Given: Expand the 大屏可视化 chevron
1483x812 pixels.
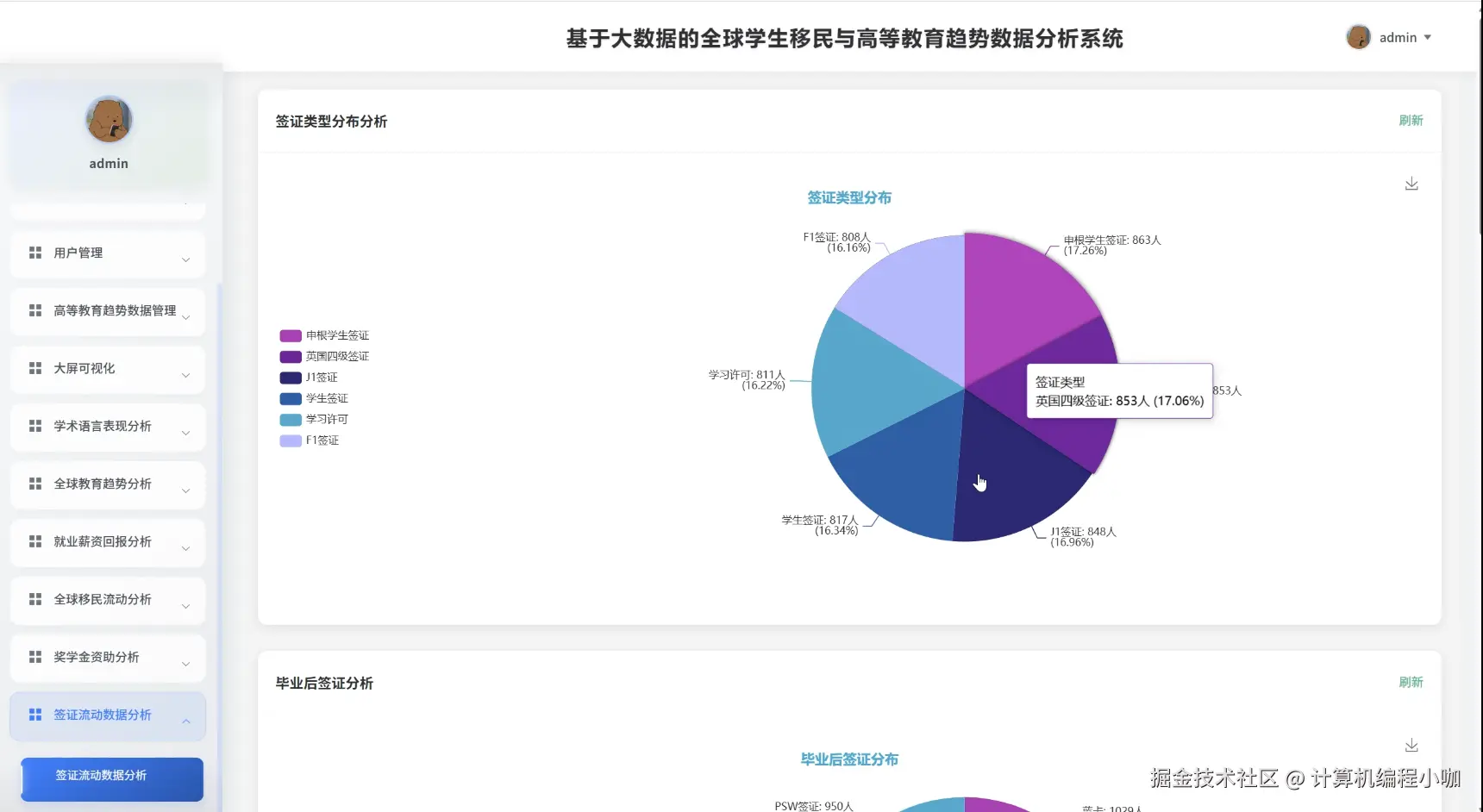Looking at the screenshot, I should 185,375.
